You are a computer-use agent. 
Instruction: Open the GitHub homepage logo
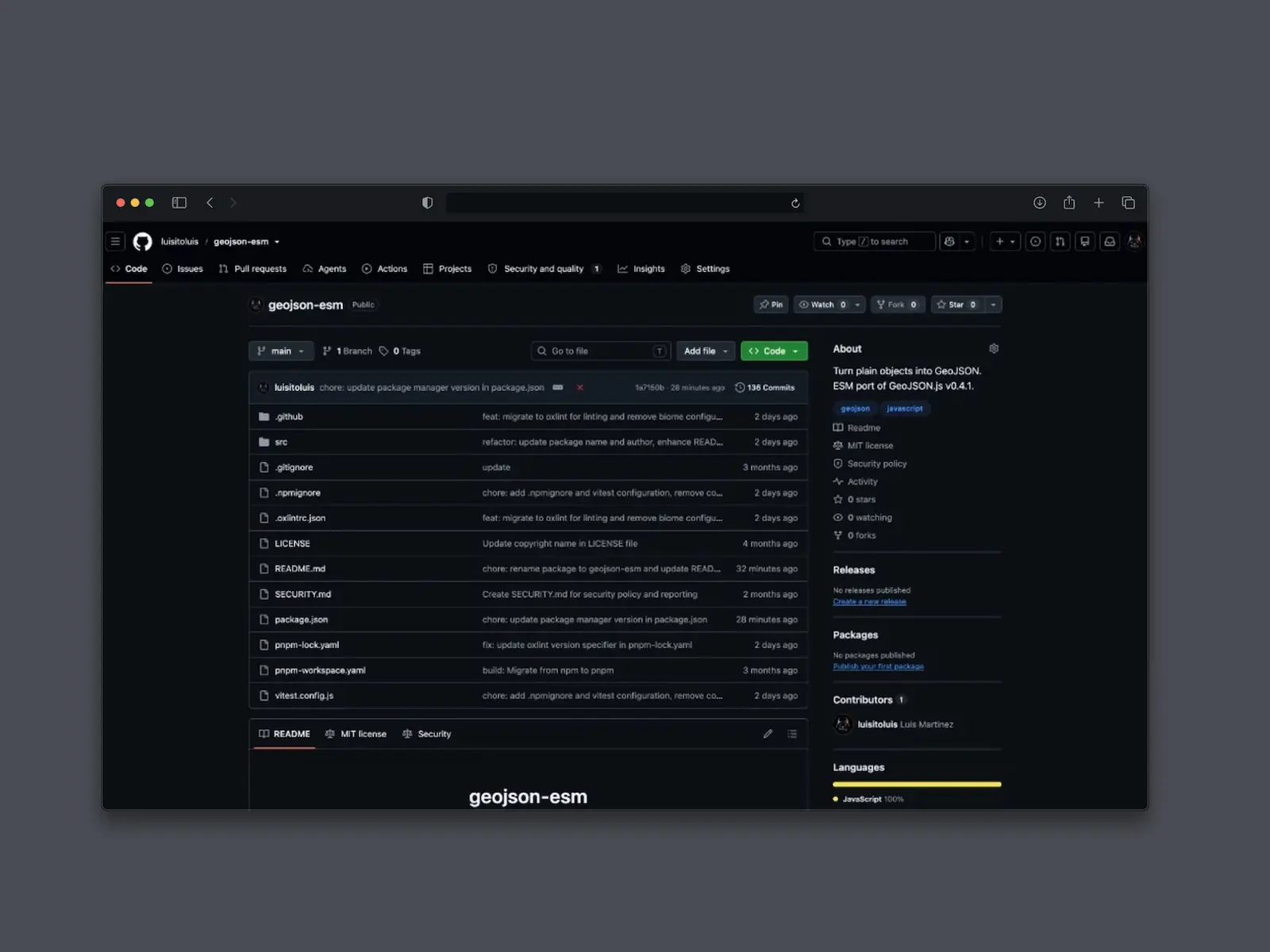142,241
